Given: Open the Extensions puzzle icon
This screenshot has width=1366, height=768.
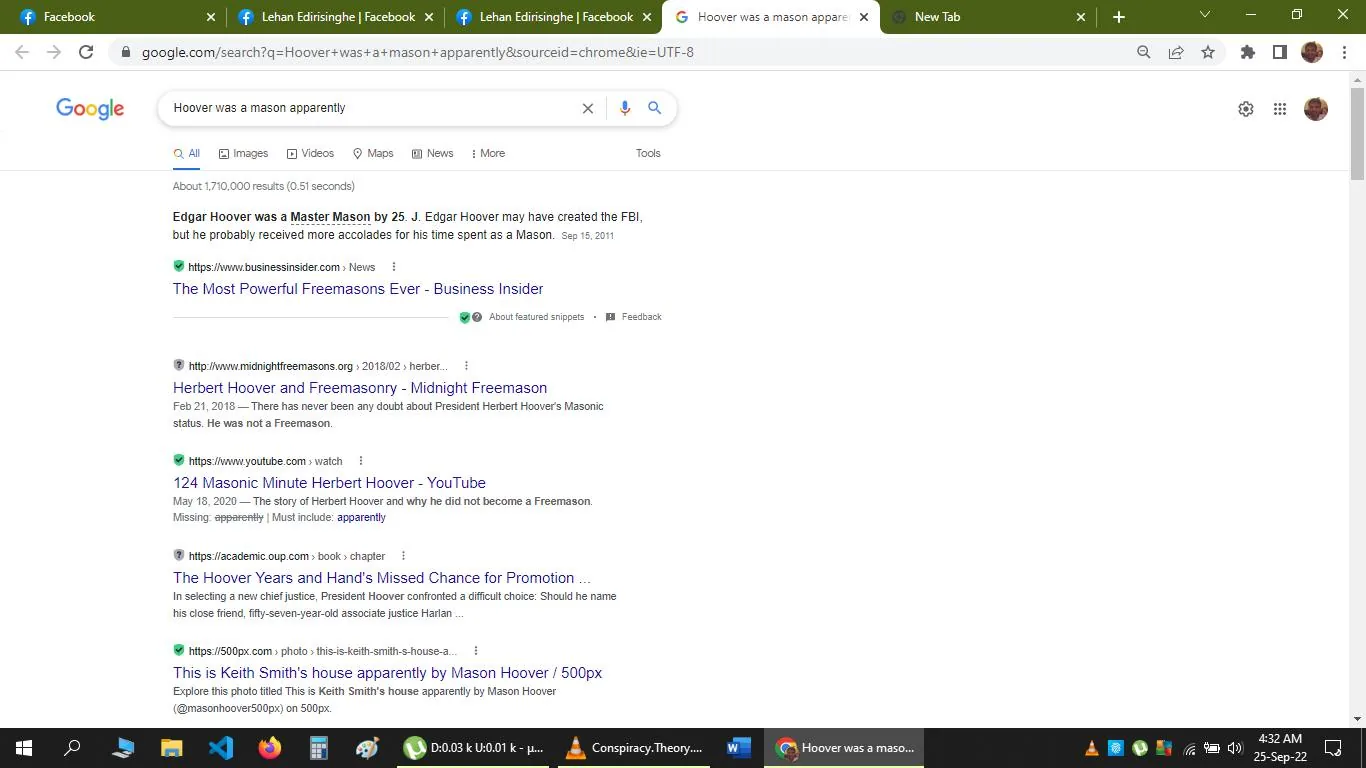Looking at the screenshot, I should [x=1247, y=50].
